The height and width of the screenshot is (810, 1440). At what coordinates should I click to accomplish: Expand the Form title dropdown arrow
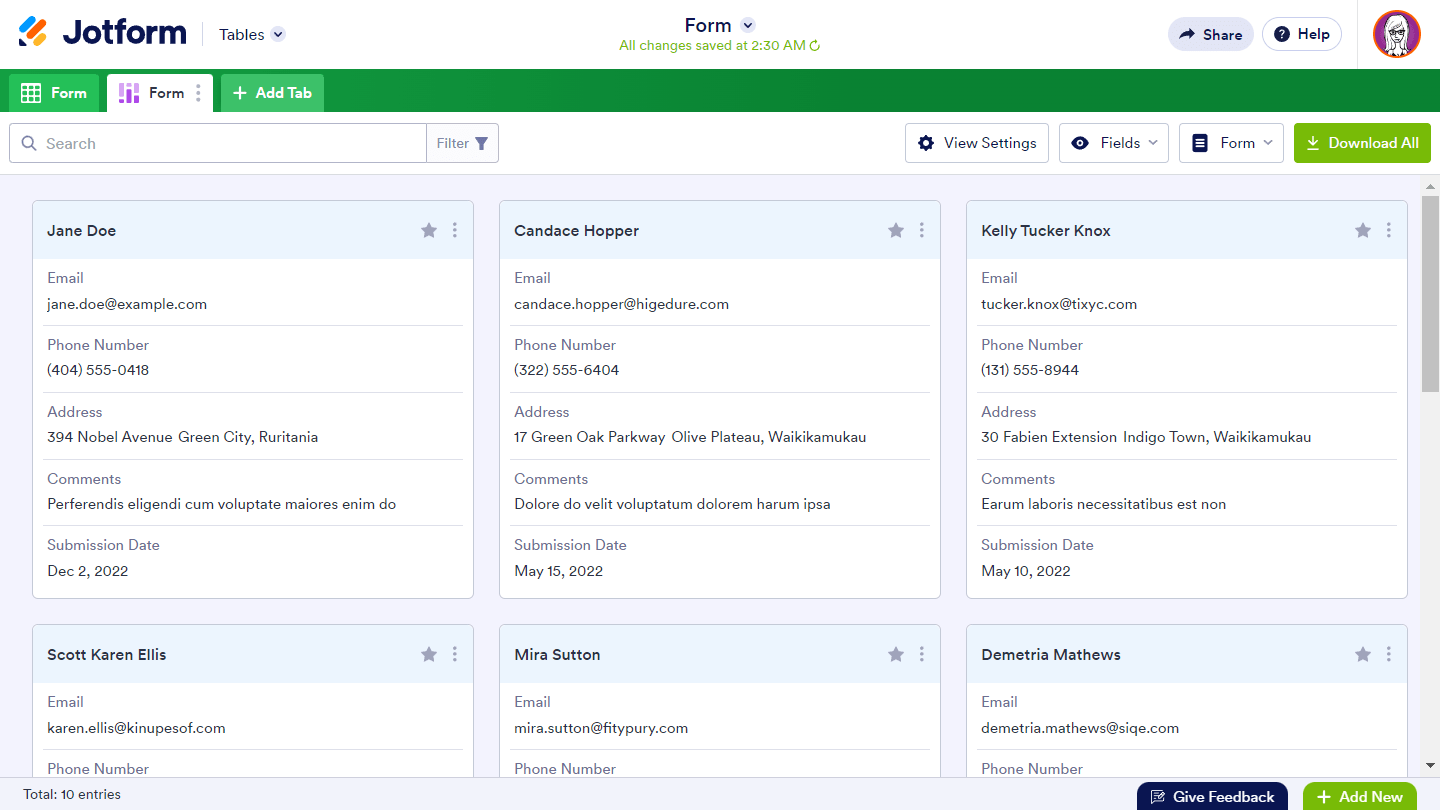(x=747, y=25)
